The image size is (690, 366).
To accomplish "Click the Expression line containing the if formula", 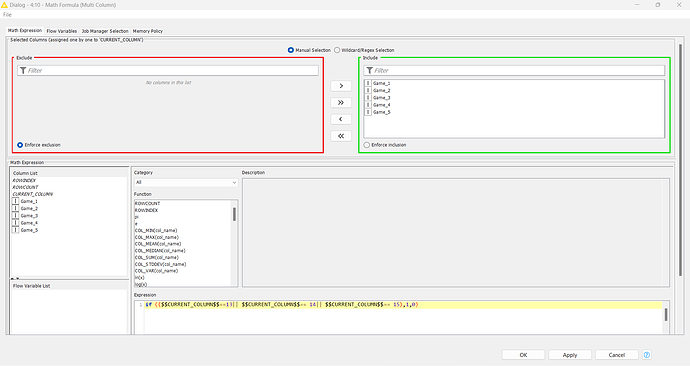I will 403,304.
